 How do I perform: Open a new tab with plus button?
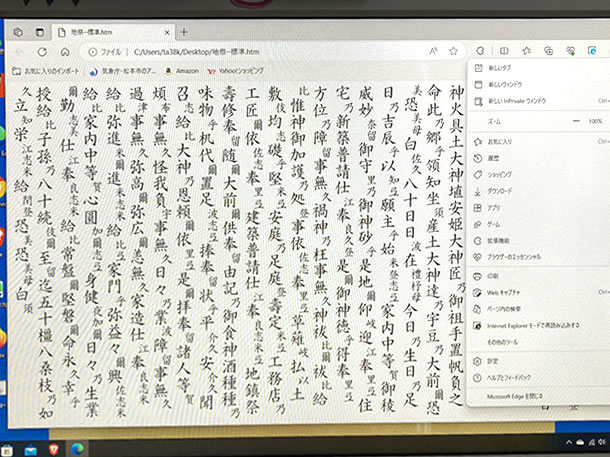[184, 32]
